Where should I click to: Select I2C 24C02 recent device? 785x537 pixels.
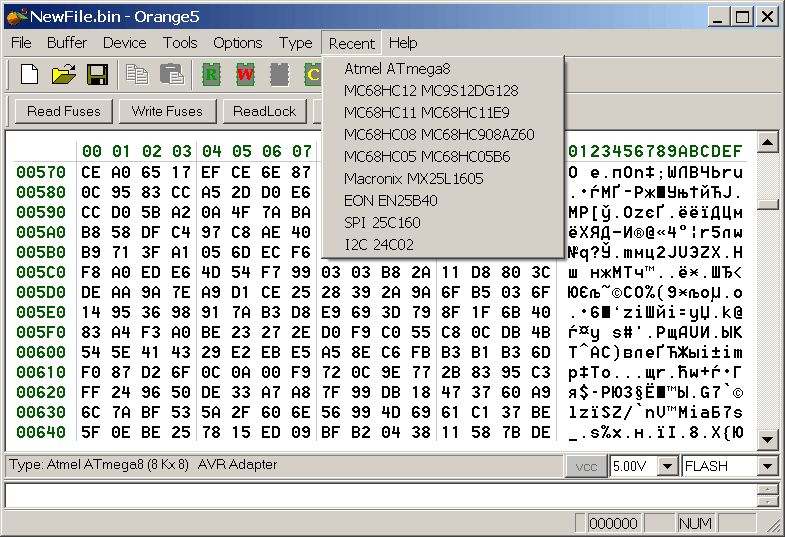[443, 245]
